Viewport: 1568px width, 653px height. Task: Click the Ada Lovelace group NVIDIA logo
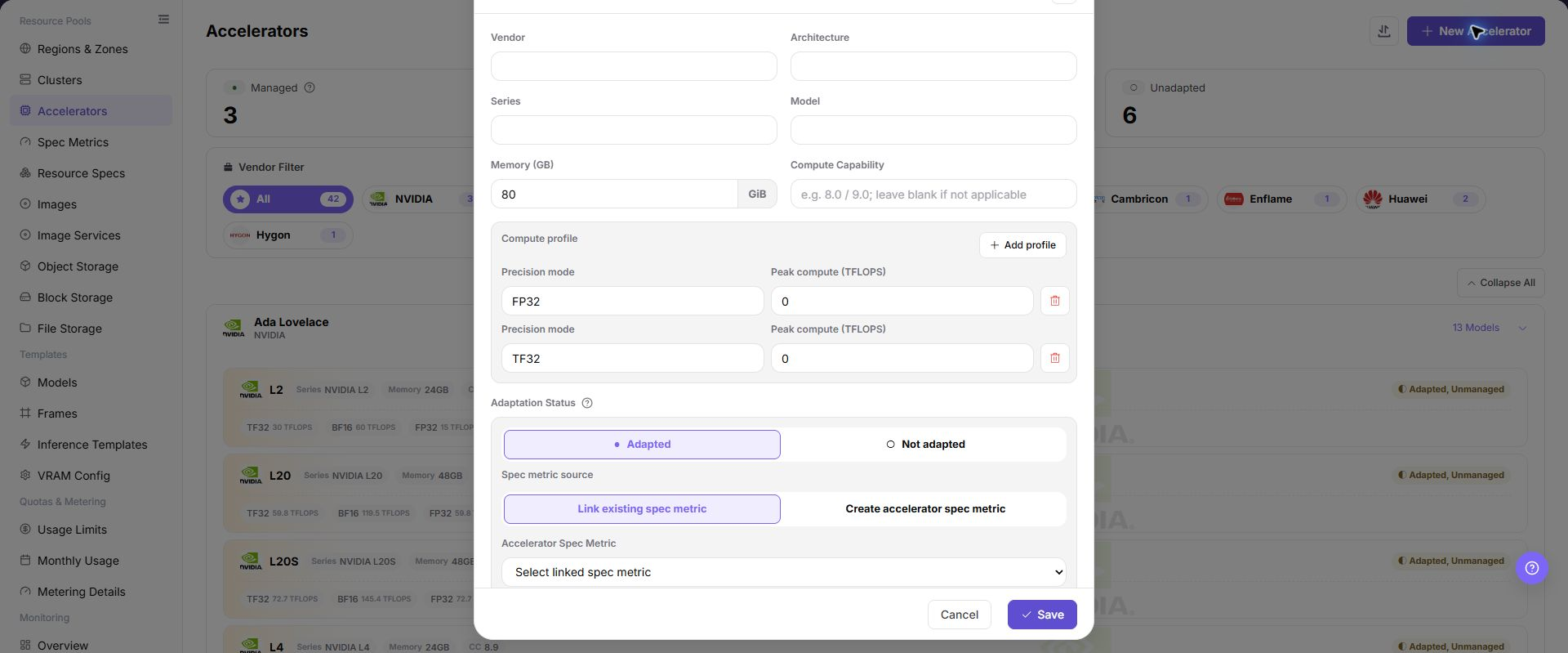pyautogui.click(x=234, y=328)
